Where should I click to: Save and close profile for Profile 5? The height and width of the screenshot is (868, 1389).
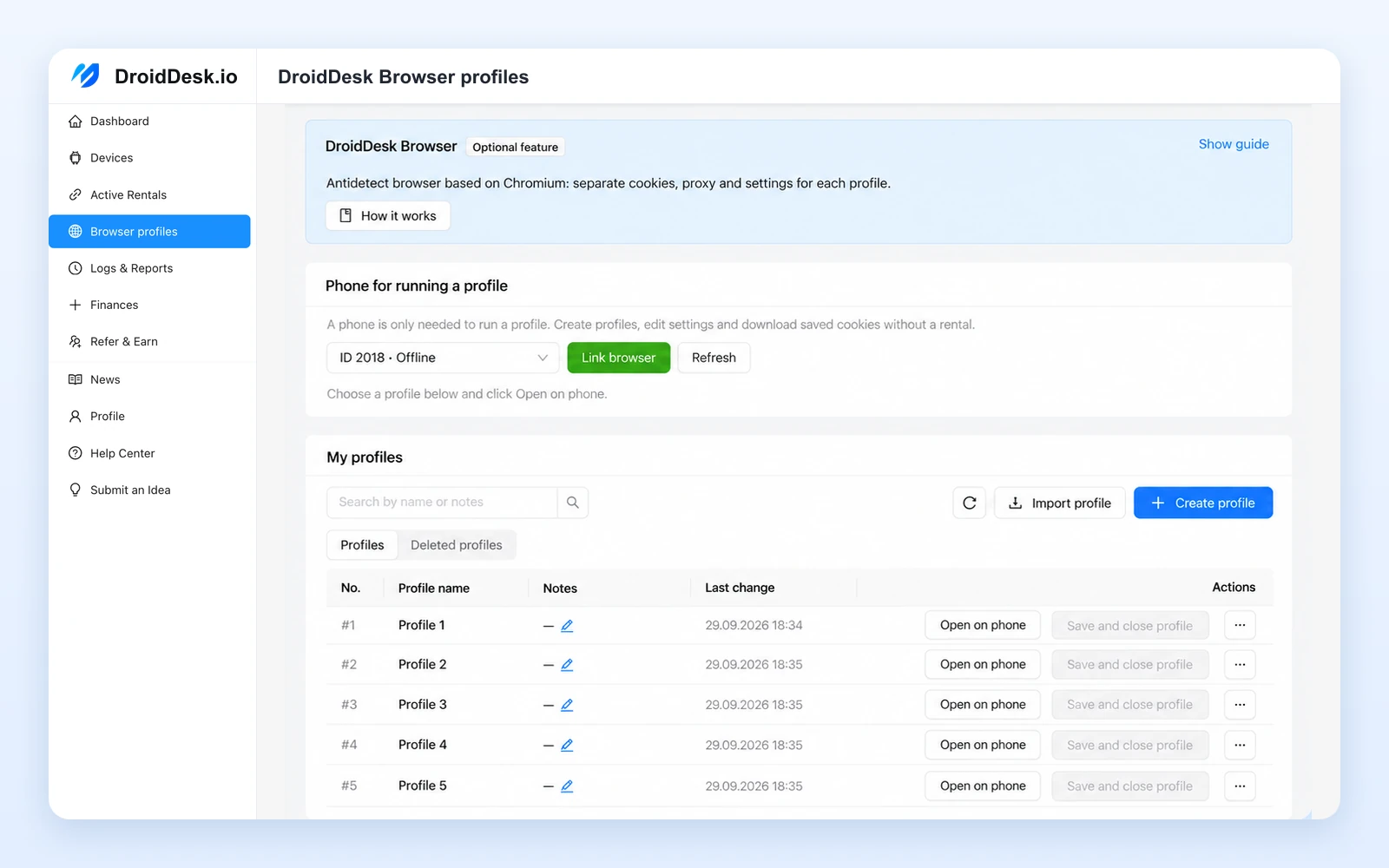click(x=1130, y=786)
